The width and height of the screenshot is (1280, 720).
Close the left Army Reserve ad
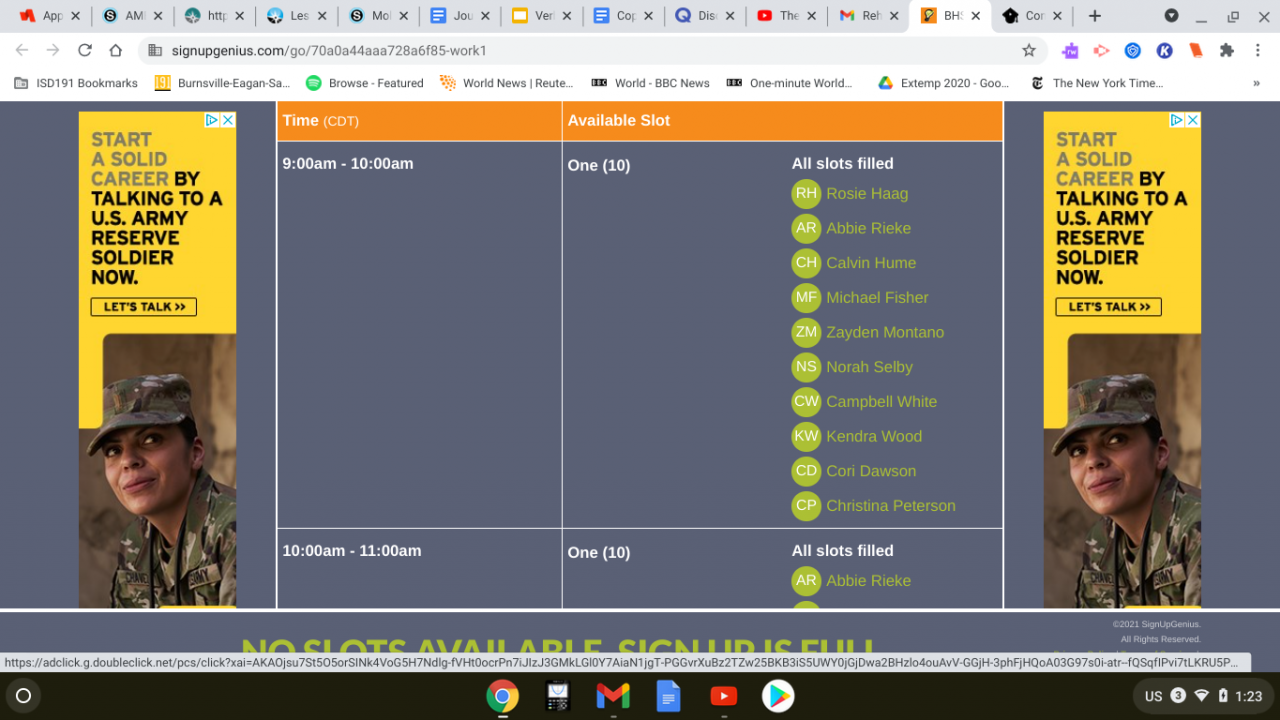tap(228, 120)
